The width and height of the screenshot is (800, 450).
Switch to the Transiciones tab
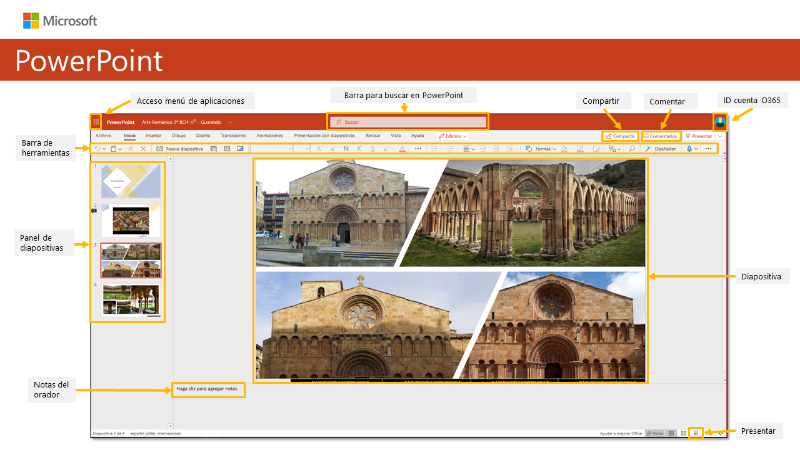coord(233,136)
